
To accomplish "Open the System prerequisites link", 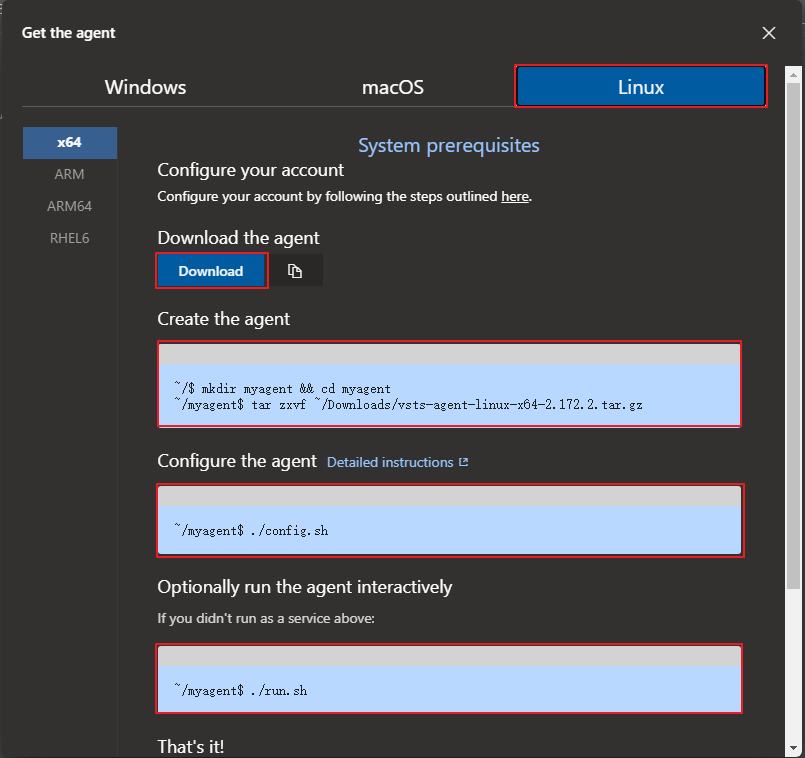I will 448,146.
